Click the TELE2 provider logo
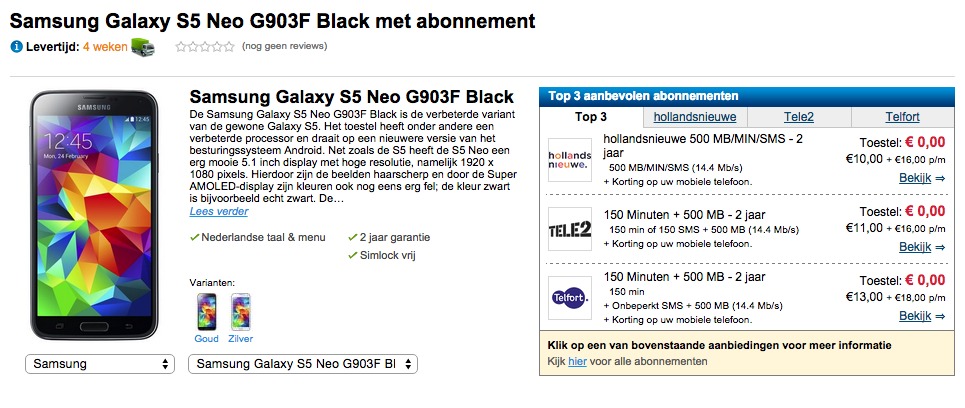Screen dimensions: 965x408 (569, 229)
